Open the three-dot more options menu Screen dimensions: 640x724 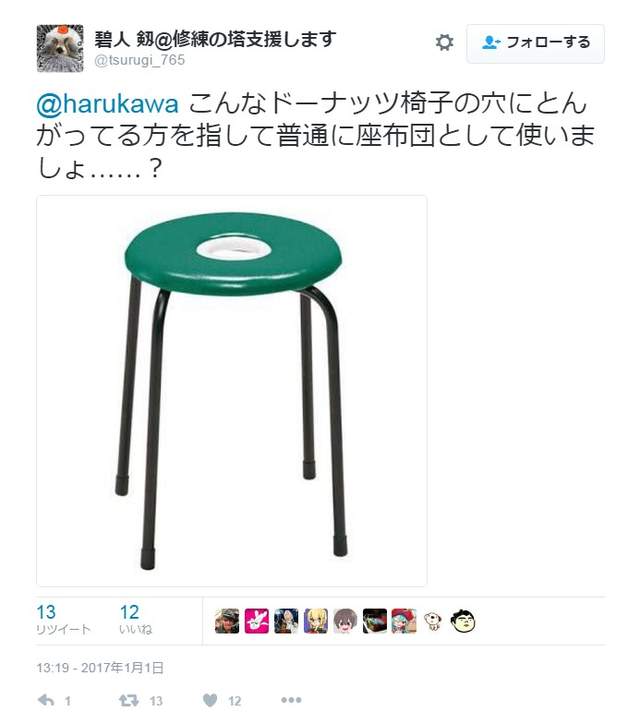[291, 700]
